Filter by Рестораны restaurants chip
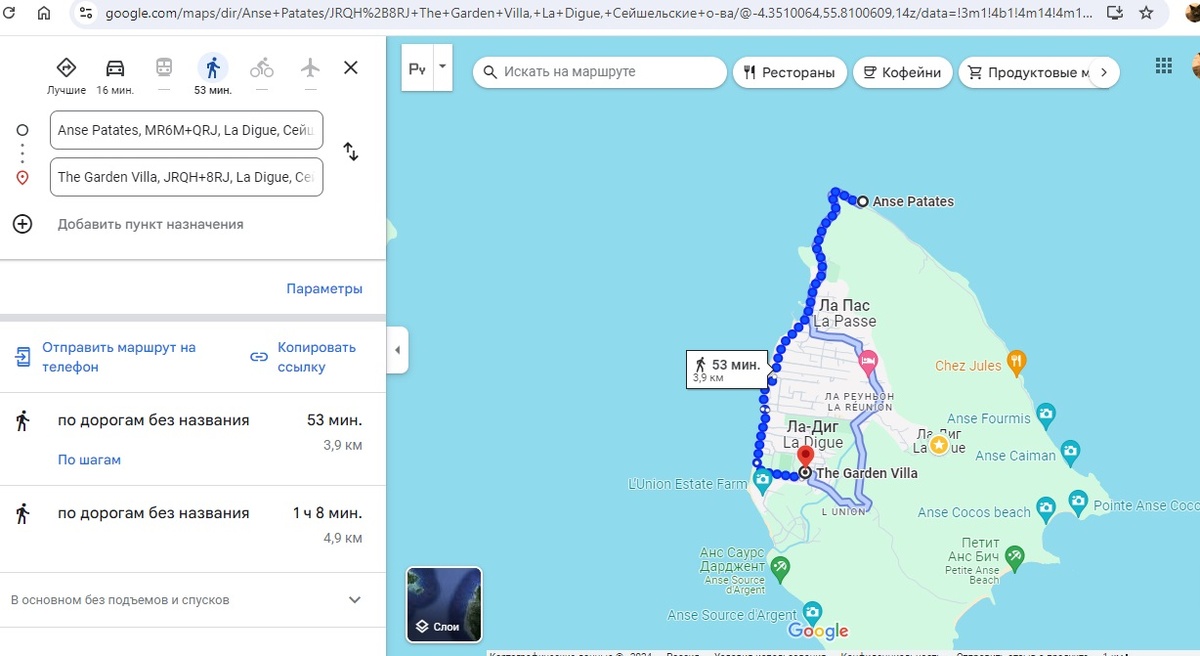 pos(790,72)
